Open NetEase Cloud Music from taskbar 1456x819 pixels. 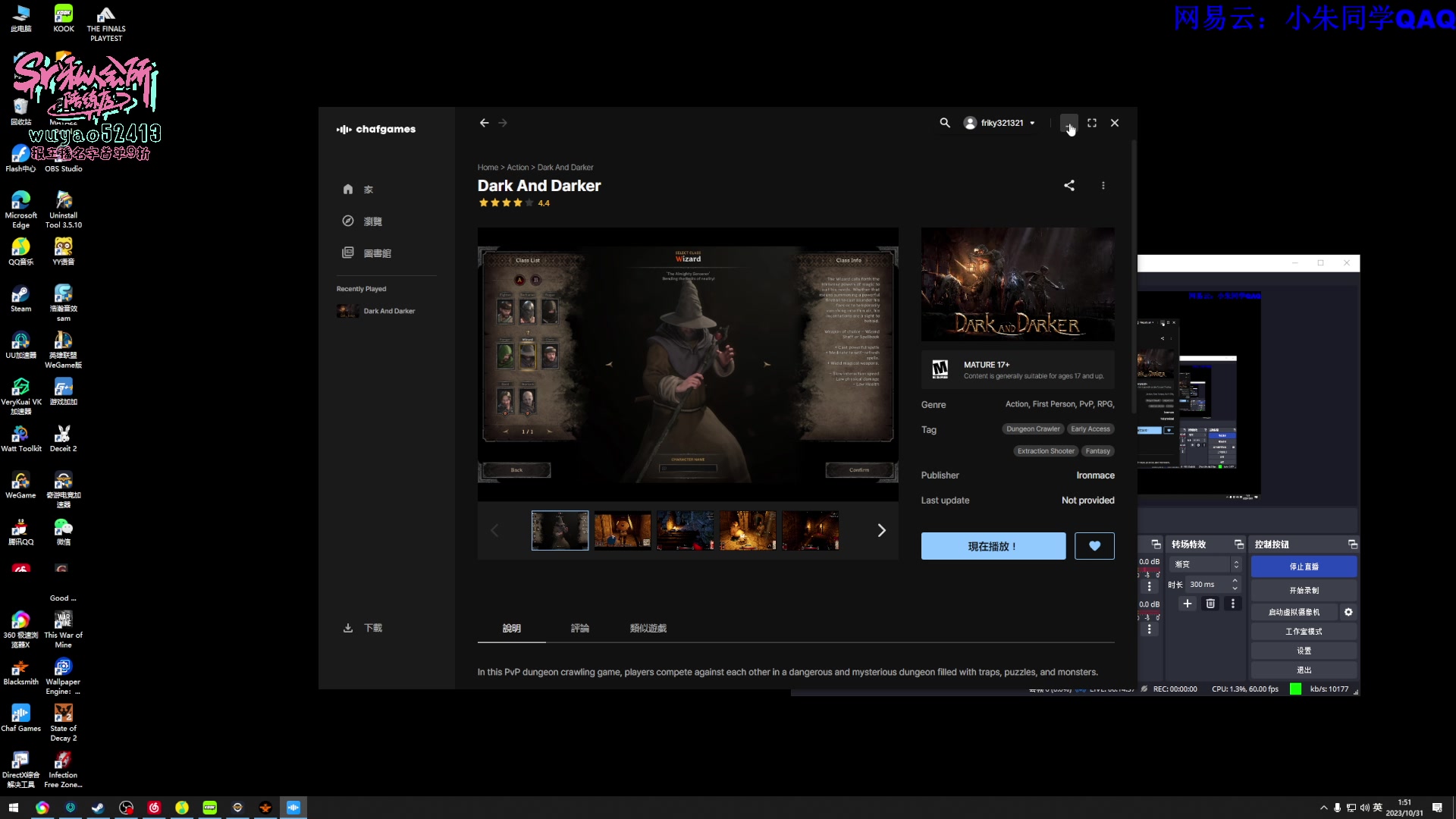click(x=154, y=808)
